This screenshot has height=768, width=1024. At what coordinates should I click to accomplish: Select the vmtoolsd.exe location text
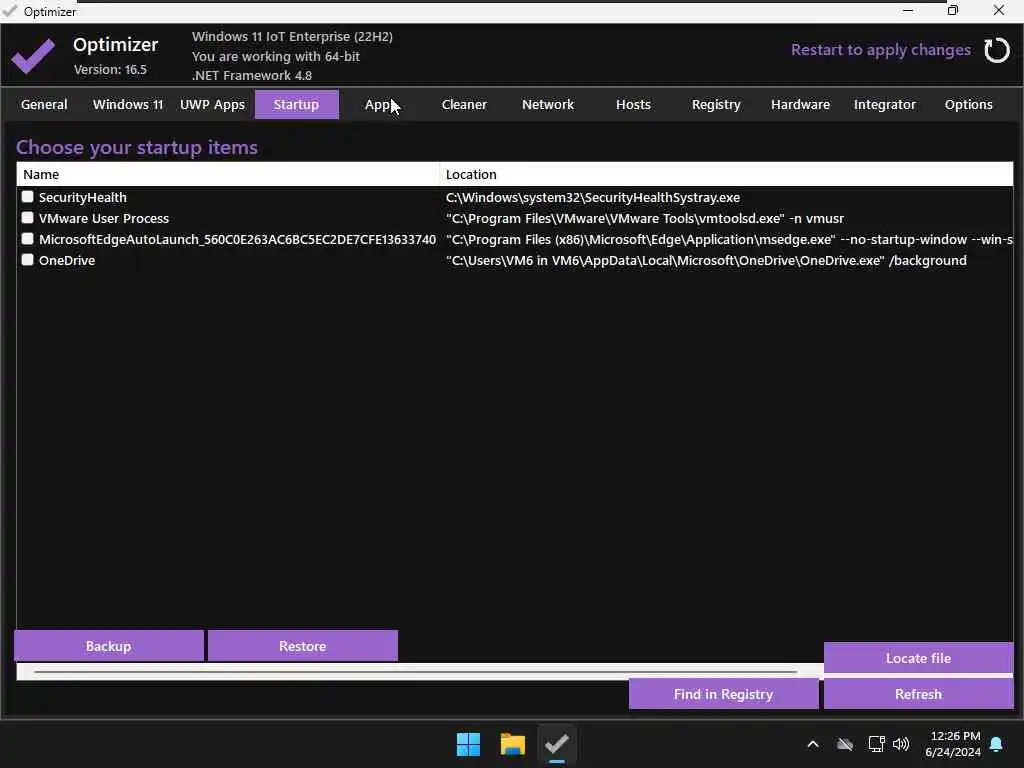[x=645, y=218]
